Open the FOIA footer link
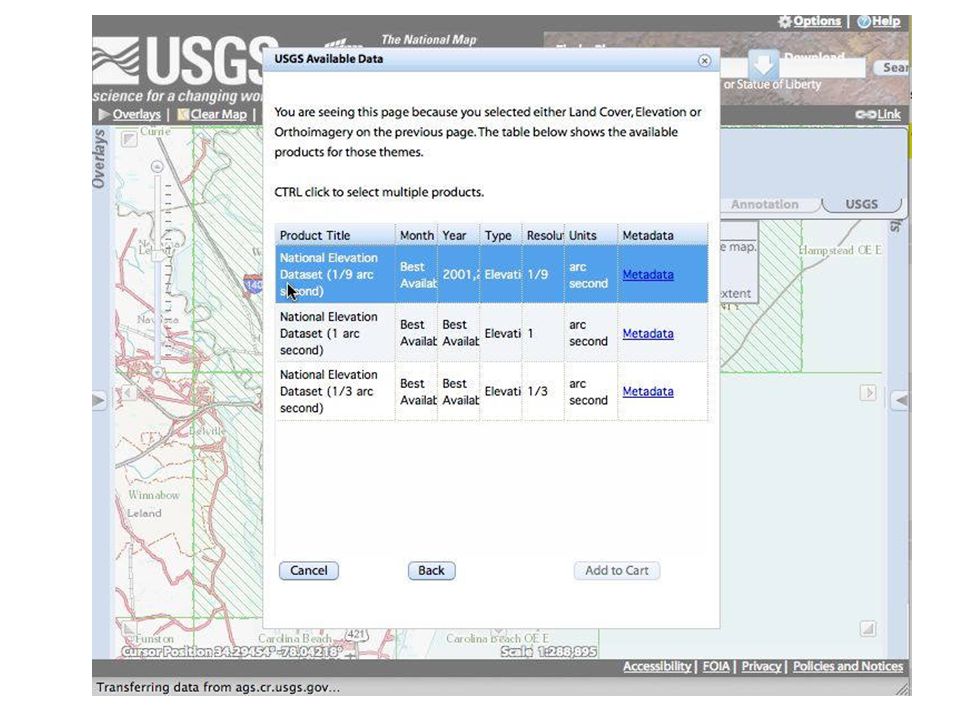The image size is (960, 720). [716, 667]
